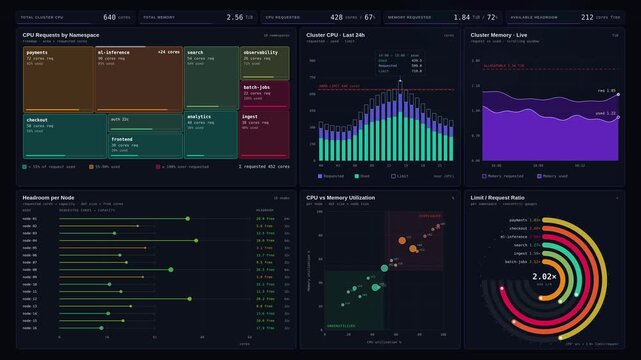Toggle the Used series in CPU legend
The width and height of the screenshot is (641, 360).
[362, 176]
